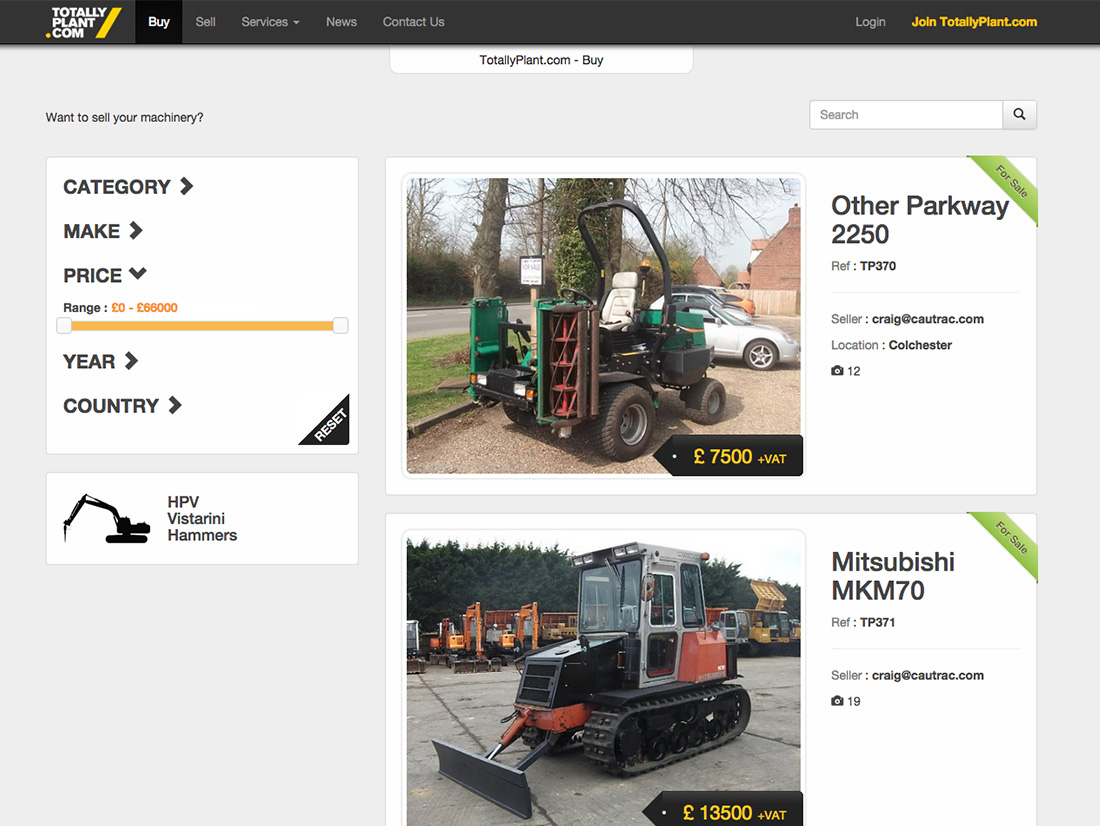Navigate to Contact Us

pos(413,22)
